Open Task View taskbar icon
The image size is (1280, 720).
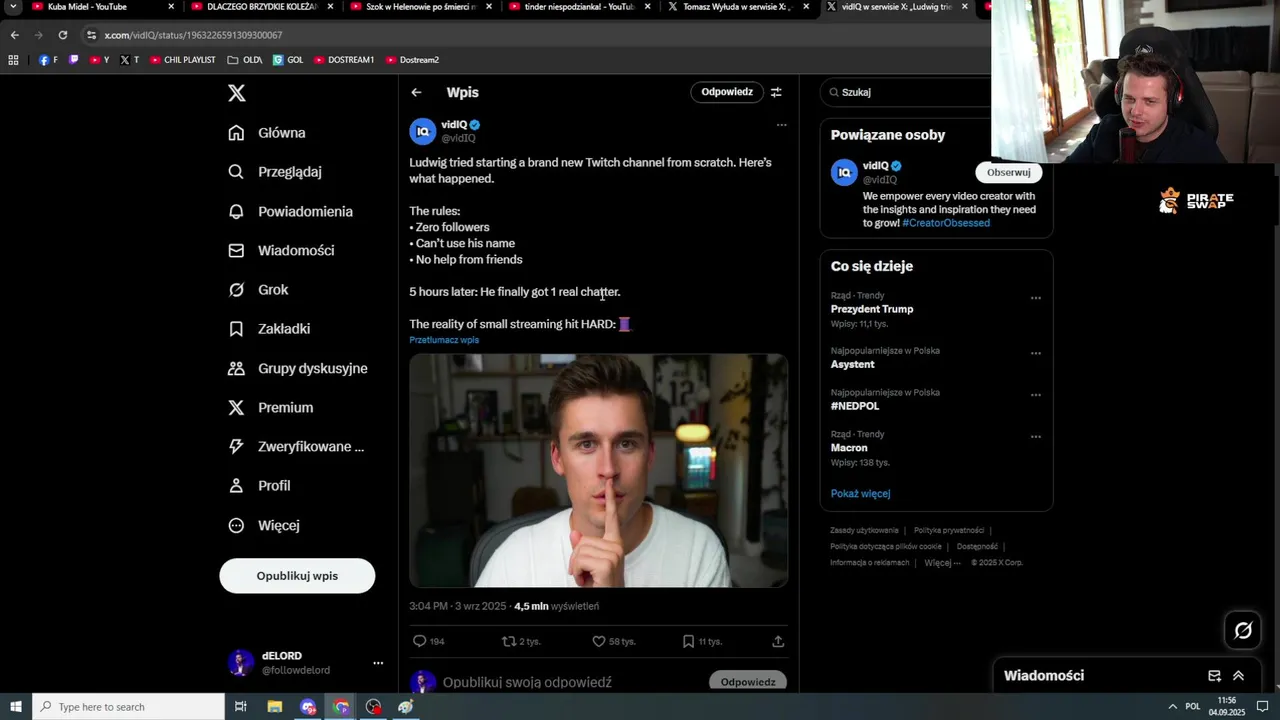241,707
